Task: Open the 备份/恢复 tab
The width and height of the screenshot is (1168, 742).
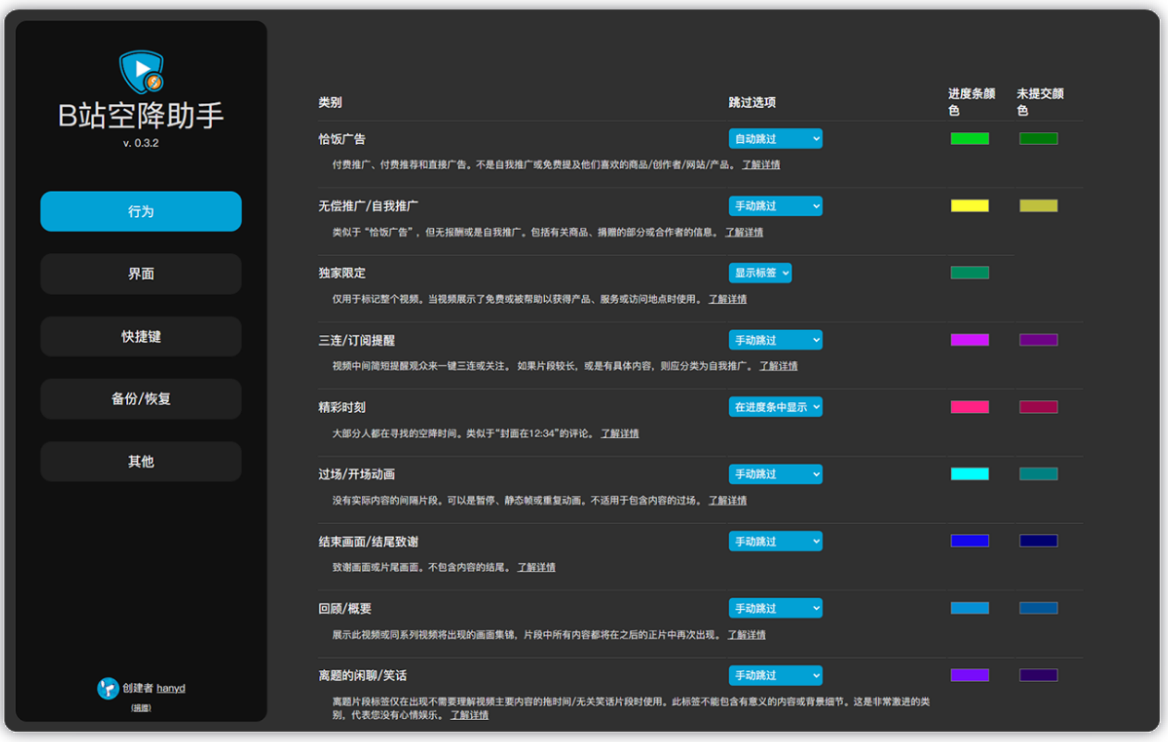Action: [141, 399]
